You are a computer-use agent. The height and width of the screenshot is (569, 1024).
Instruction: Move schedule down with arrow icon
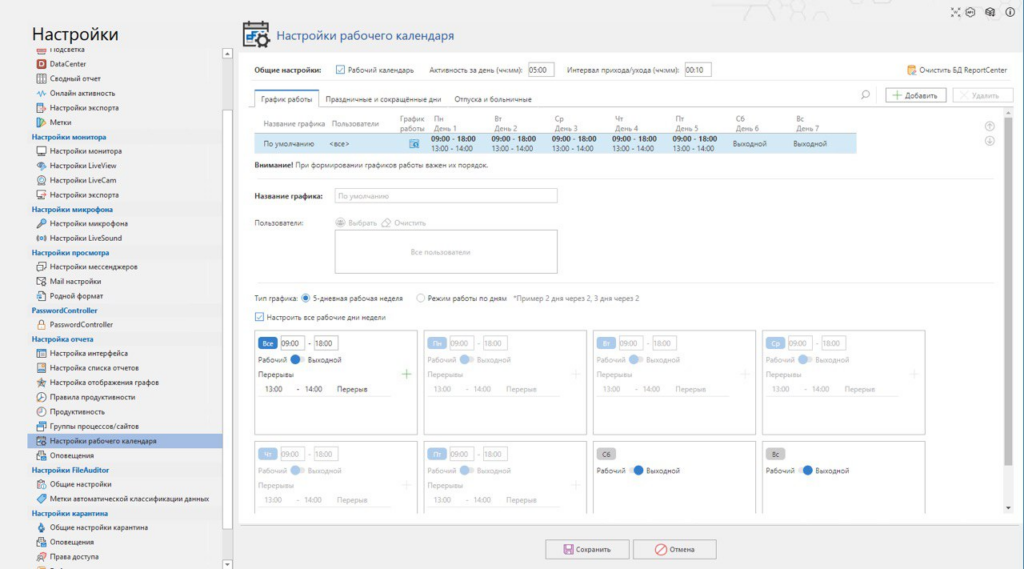[989, 141]
